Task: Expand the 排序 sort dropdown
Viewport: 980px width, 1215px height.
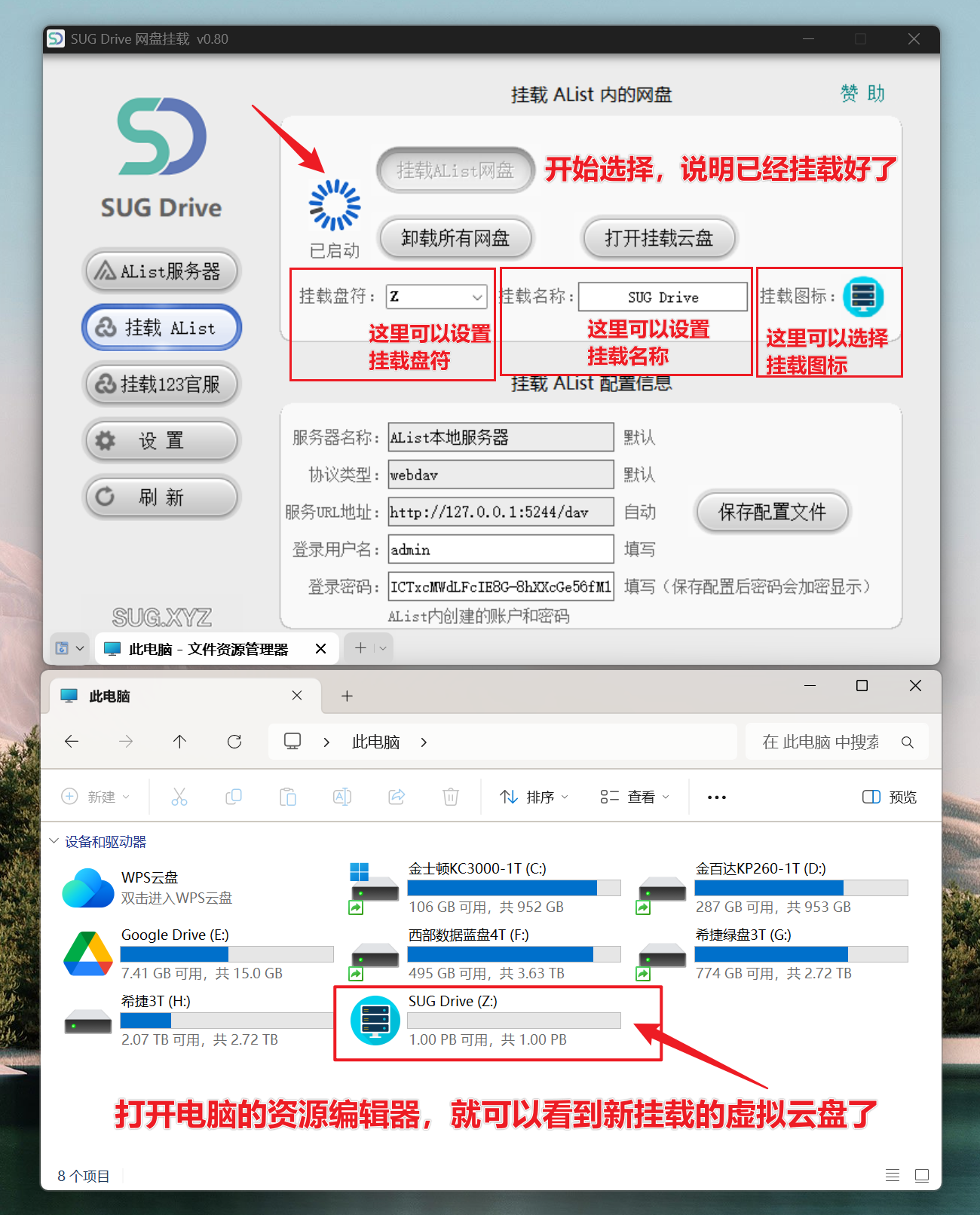Action: (x=534, y=797)
